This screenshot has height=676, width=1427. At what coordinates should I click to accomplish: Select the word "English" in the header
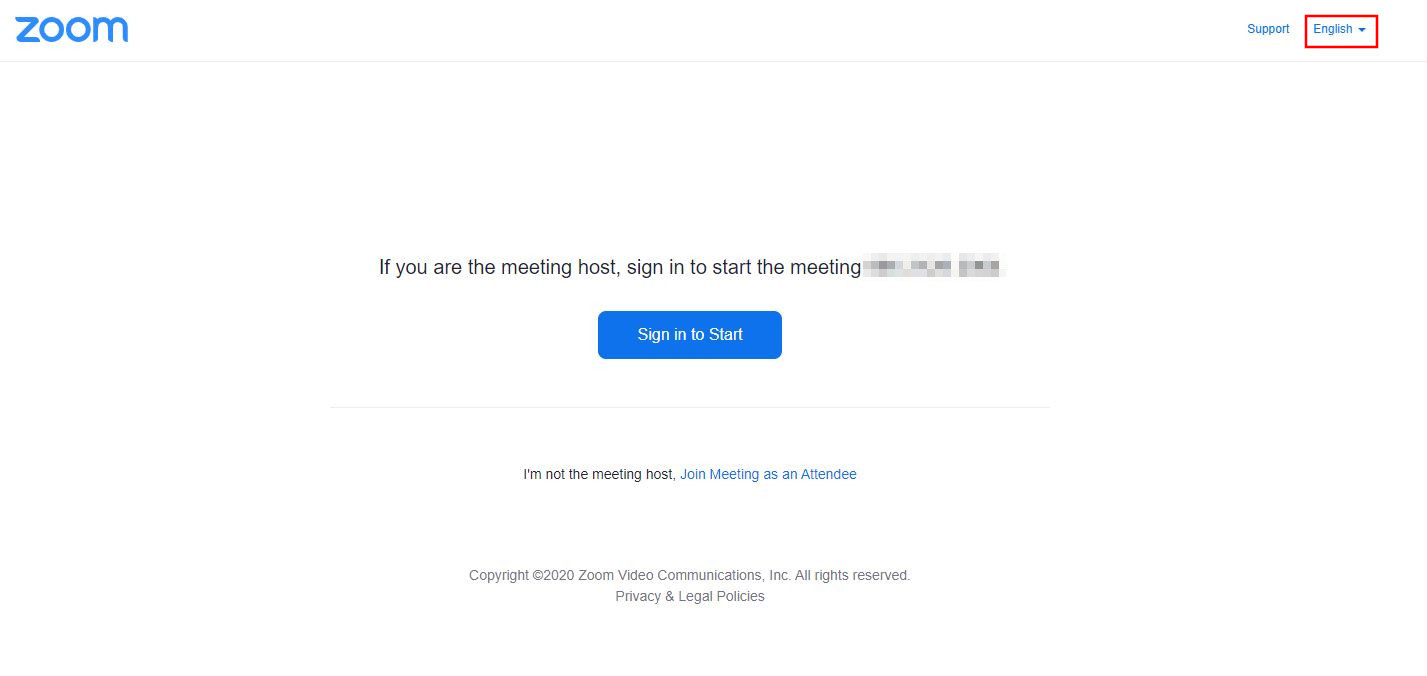tap(1333, 29)
